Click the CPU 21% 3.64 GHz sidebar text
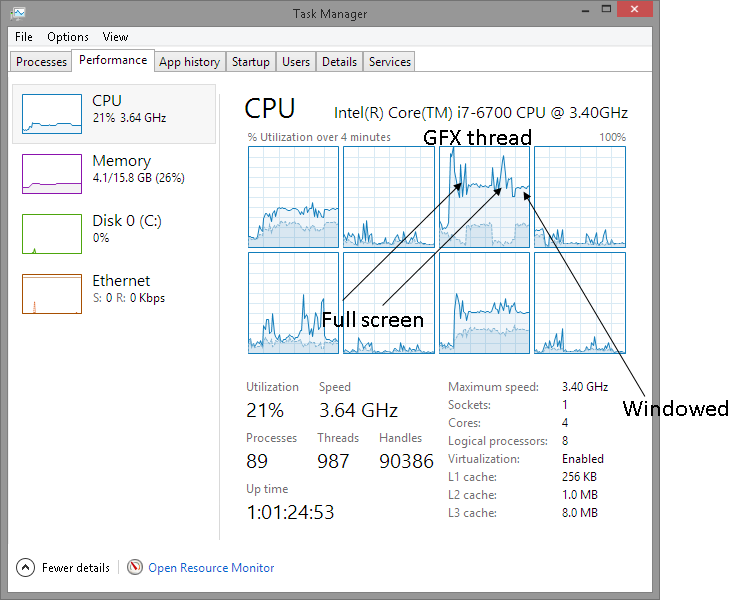This screenshot has height=600, width=745. [129, 118]
